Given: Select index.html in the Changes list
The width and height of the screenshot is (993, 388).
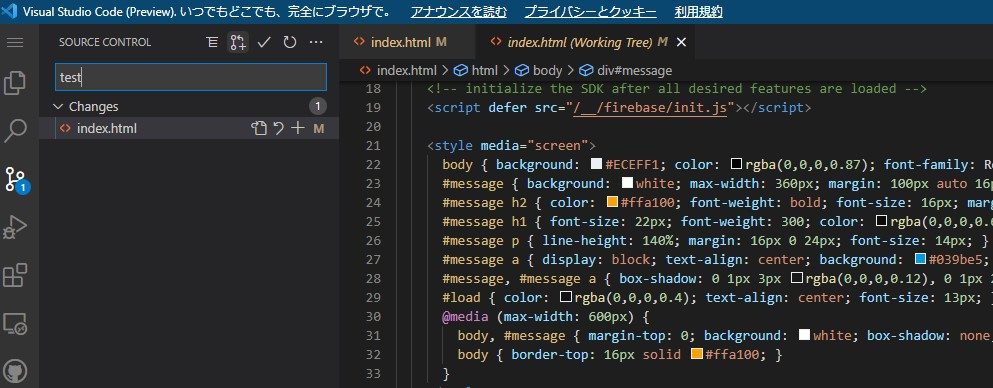Looking at the screenshot, I should 106,128.
